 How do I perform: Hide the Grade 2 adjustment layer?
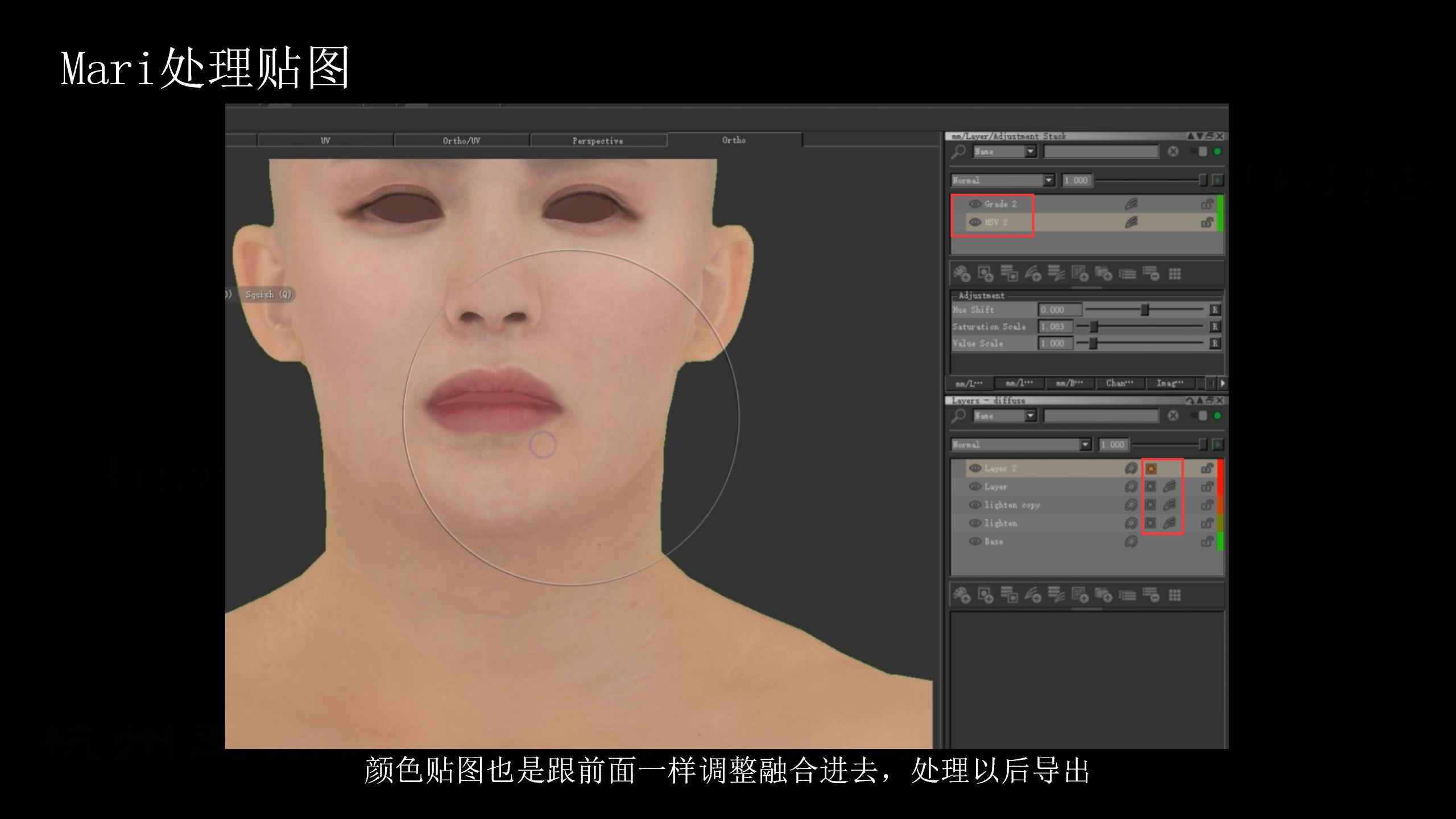pyautogui.click(x=975, y=204)
